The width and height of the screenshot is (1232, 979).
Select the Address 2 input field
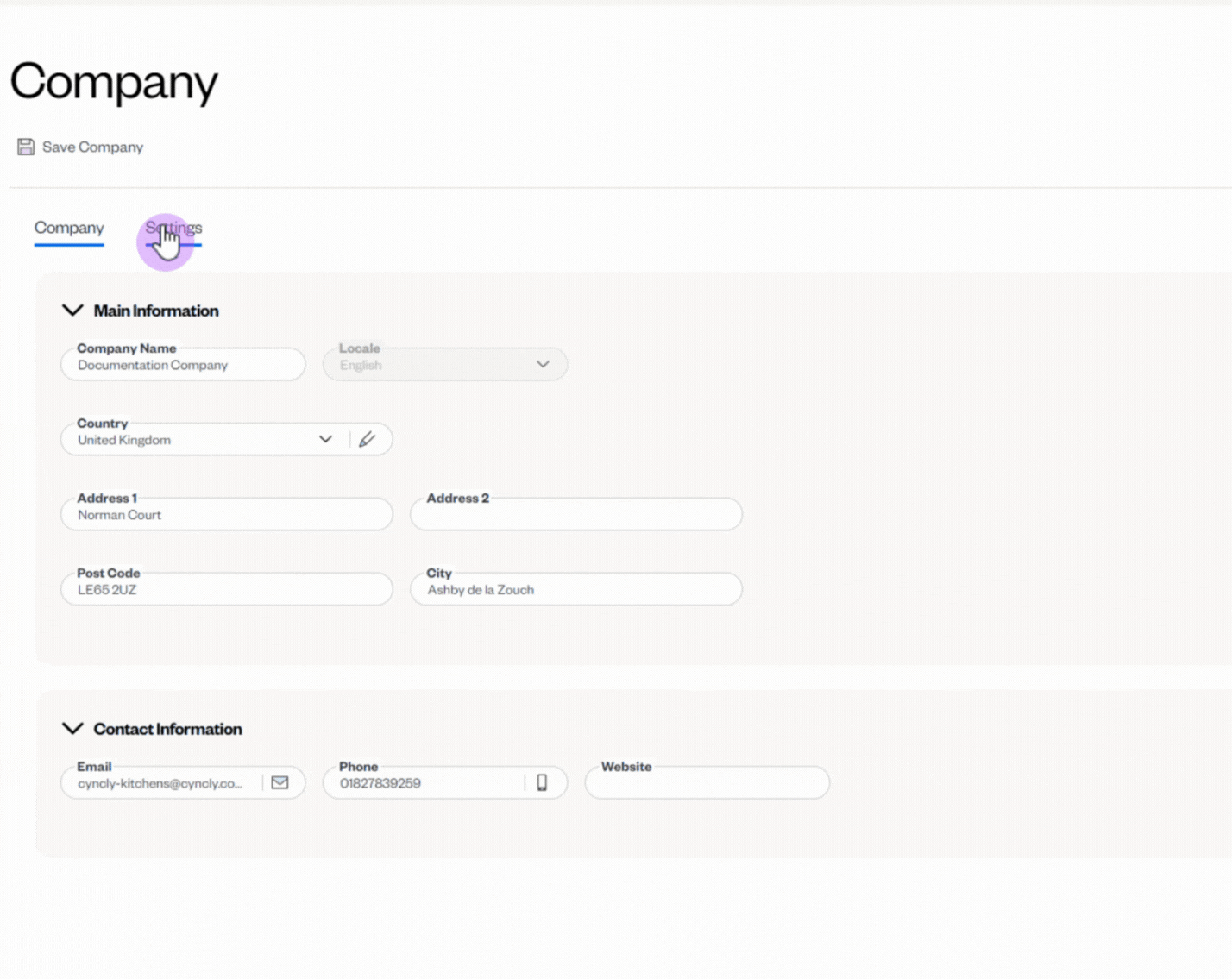[x=575, y=514]
